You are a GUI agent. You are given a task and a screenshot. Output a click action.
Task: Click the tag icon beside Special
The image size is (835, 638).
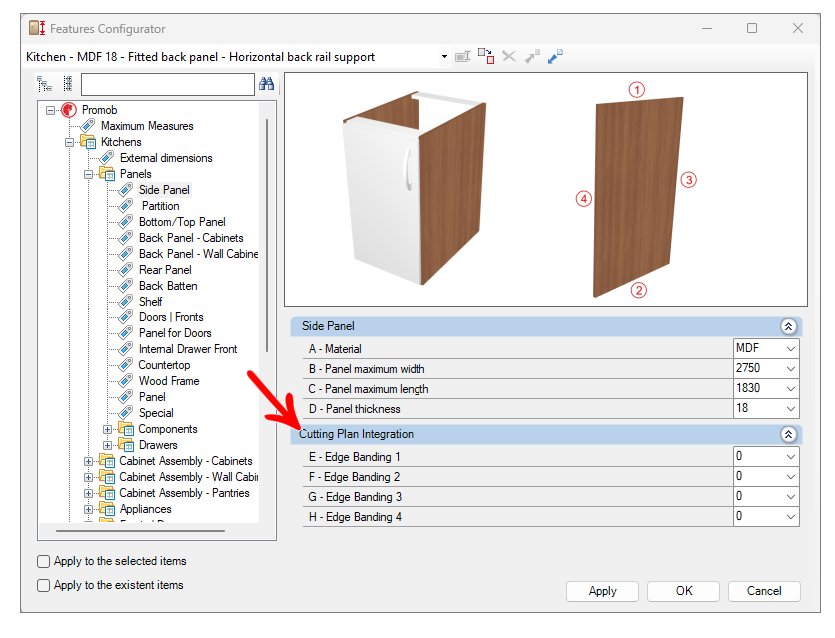pyautogui.click(x=126, y=413)
